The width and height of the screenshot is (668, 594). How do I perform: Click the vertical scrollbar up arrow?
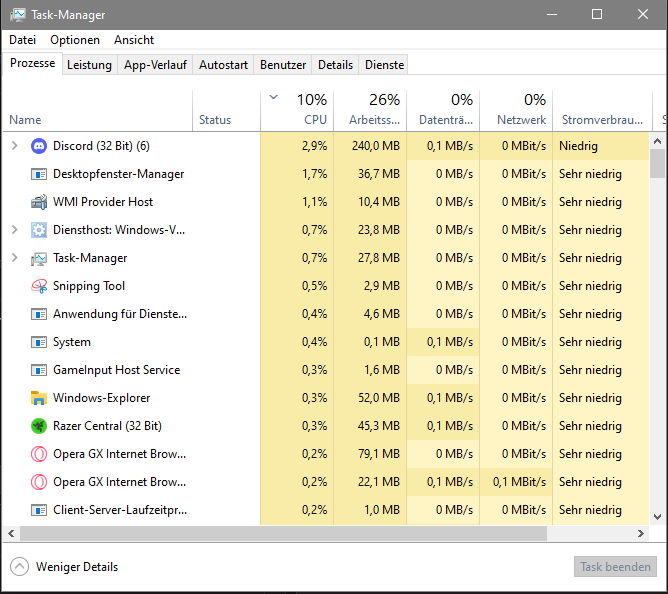pos(657,141)
